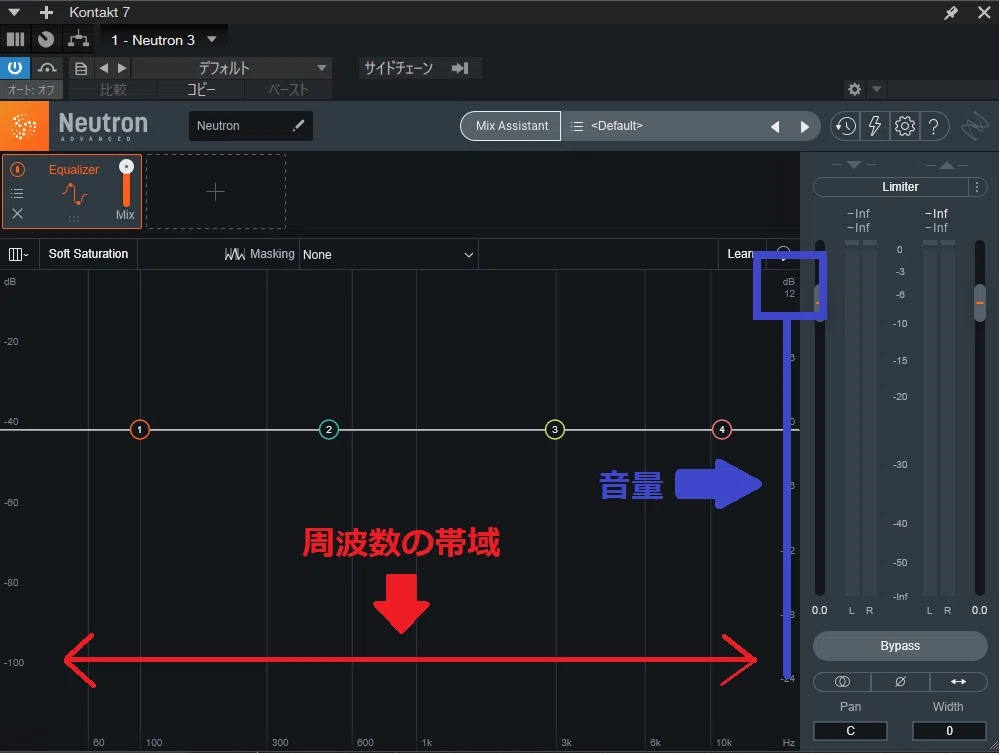Click the コピー button
1000x754 pixels.
coord(201,89)
